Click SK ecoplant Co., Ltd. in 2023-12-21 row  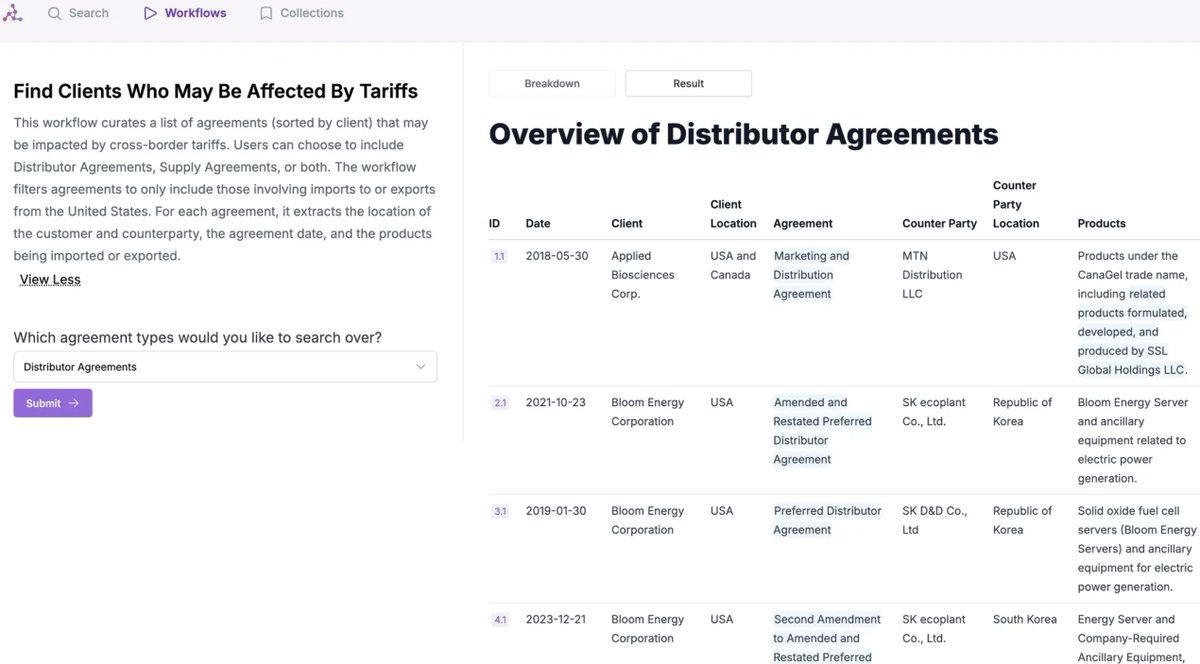[x=934, y=629]
